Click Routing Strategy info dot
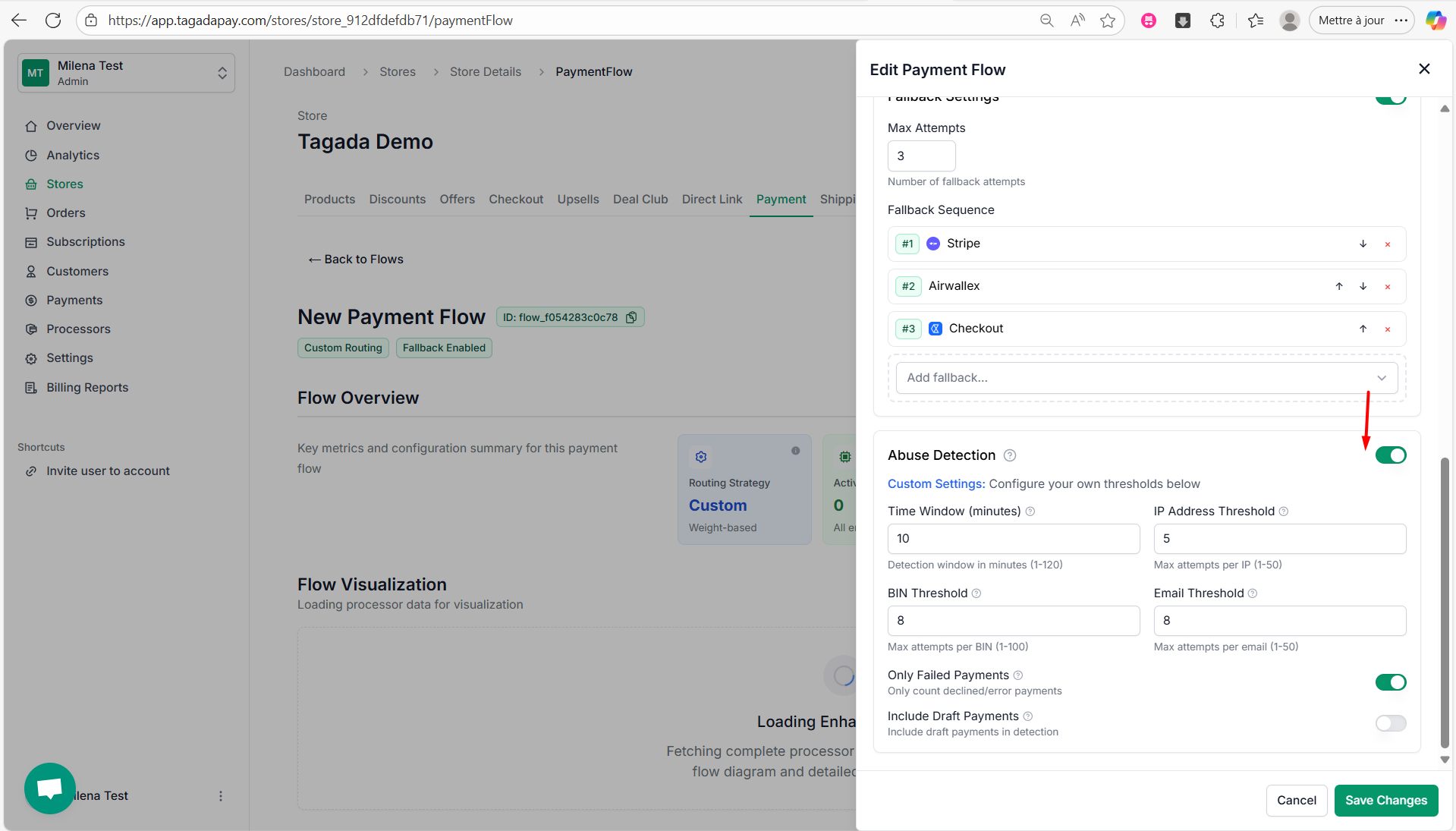This screenshot has width=1456, height=831. point(795,451)
